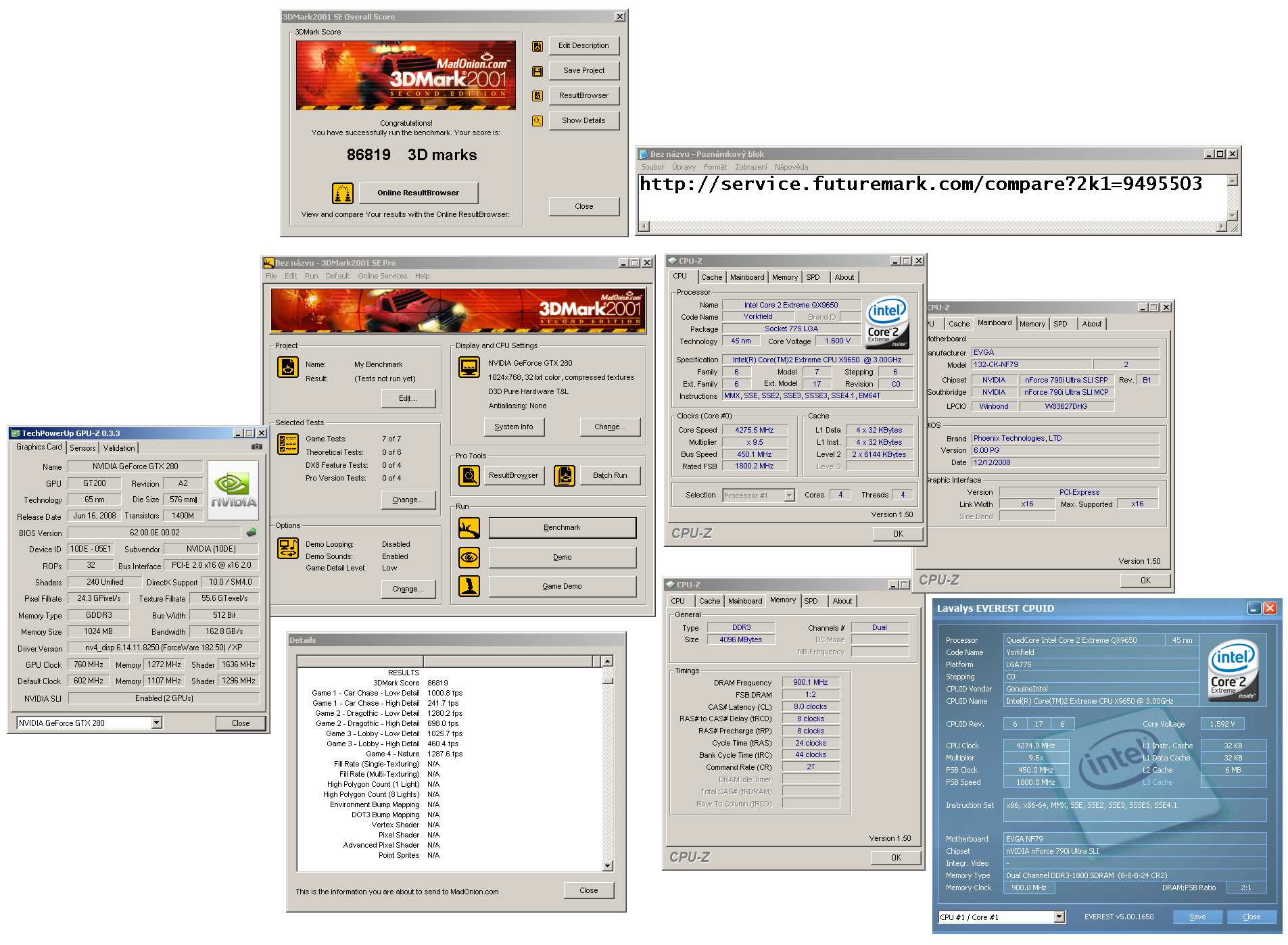The width and height of the screenshot is (1288, 945).
Task: Click the GPU-Z BIOS save chip icon
Action: 252,533
